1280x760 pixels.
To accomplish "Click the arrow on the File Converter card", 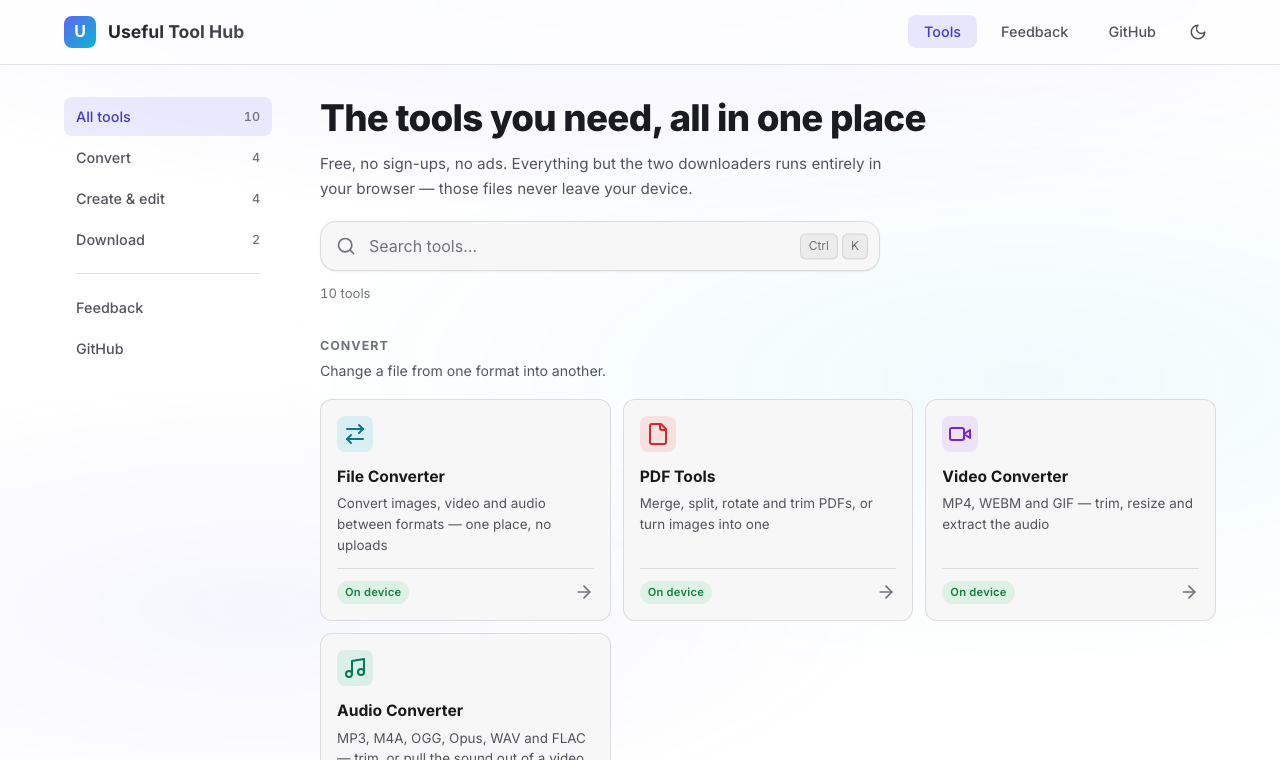I will tap(584, 592).
